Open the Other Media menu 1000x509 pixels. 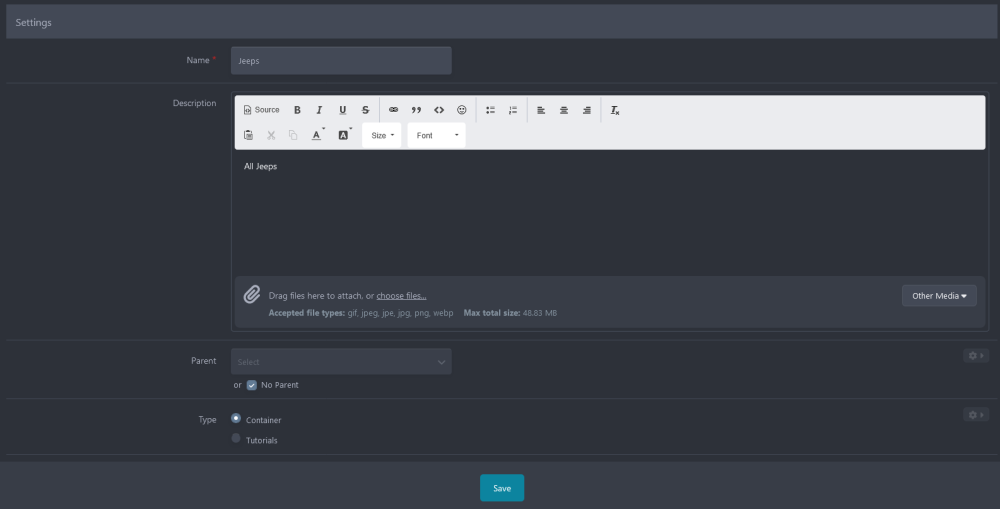938,296
